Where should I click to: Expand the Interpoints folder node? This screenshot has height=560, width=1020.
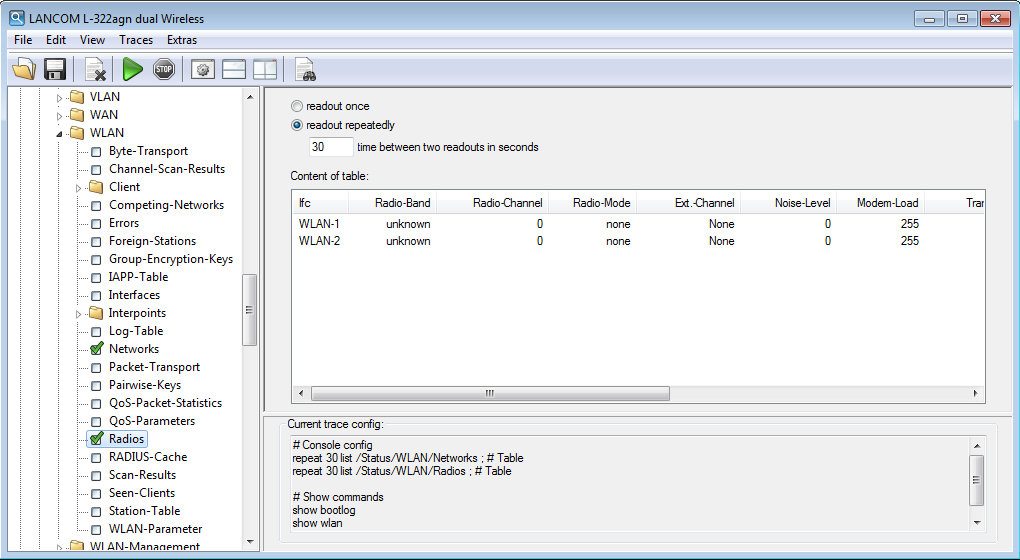[79, 313]
